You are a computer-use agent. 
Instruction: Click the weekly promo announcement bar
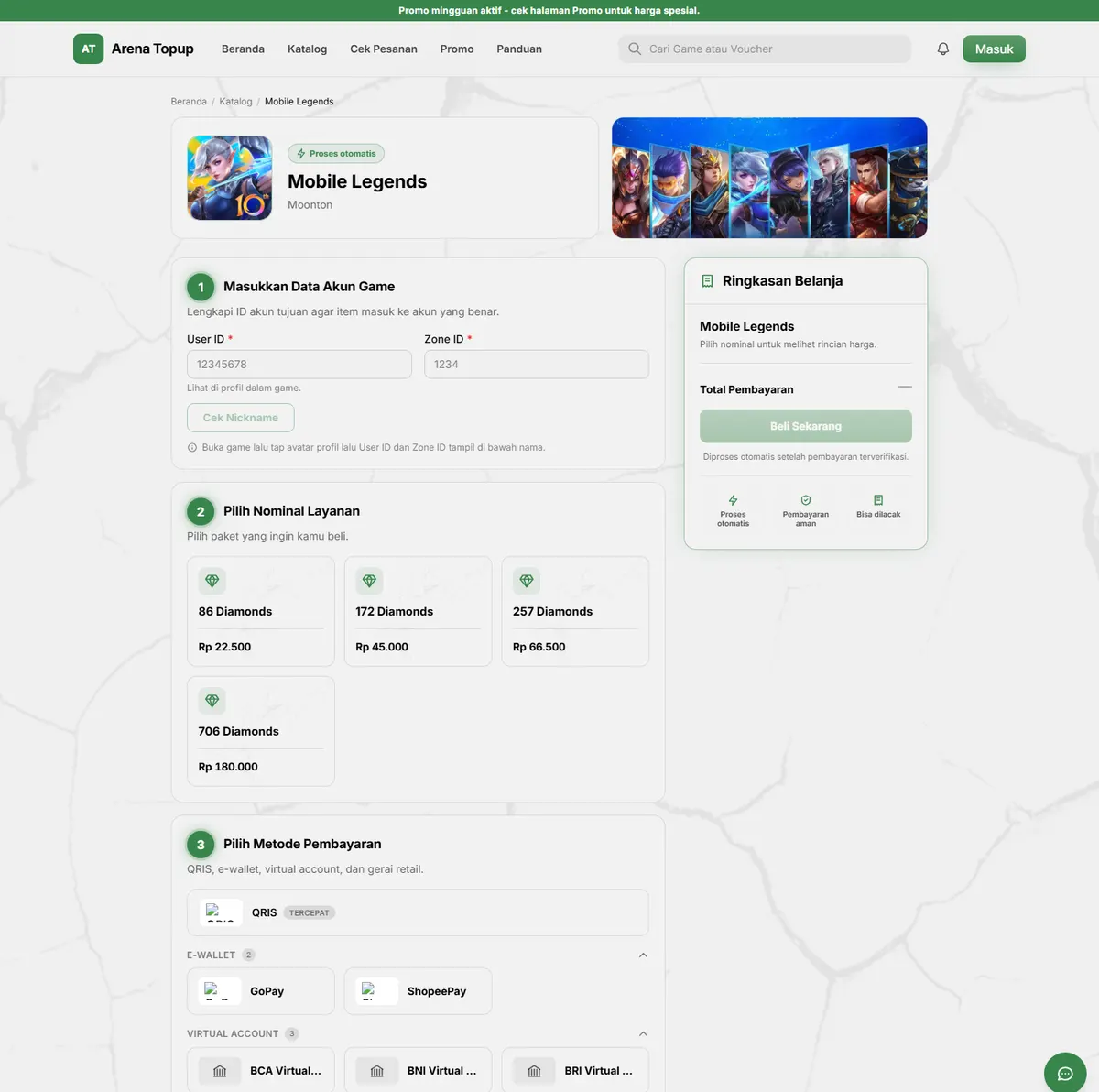tap(549, 11)
